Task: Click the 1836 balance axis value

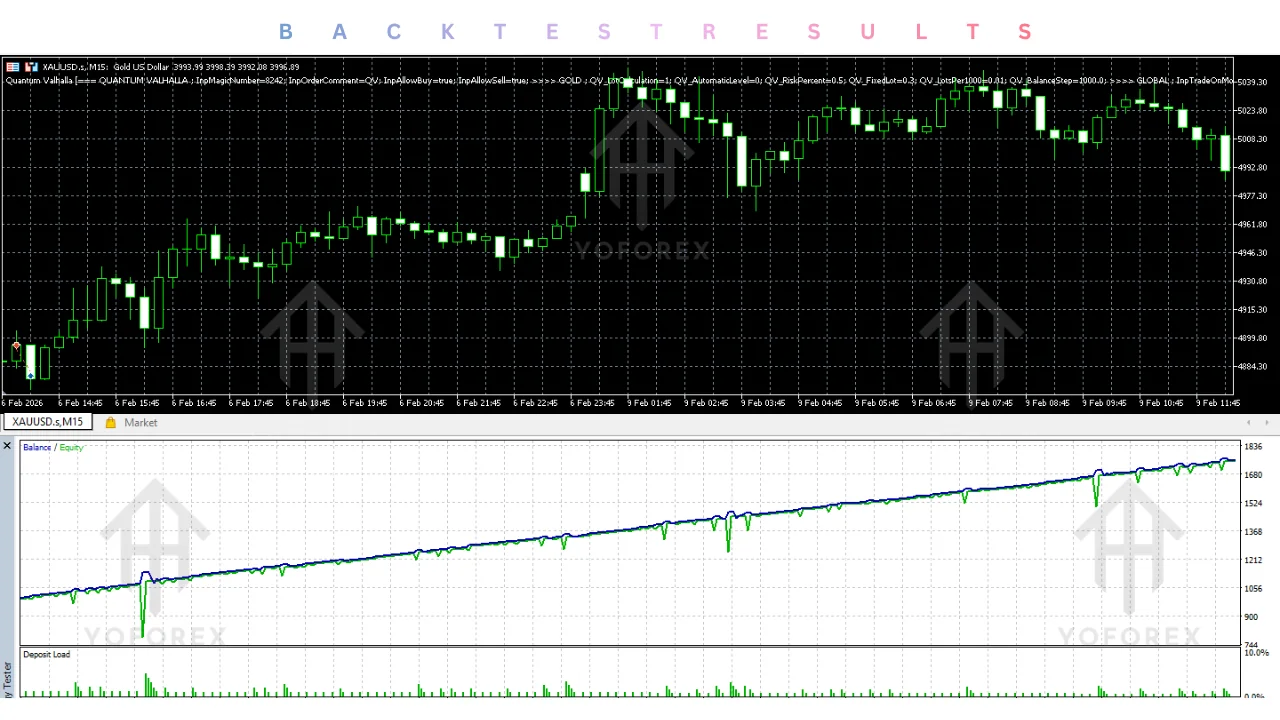Action: [1253, 447]
